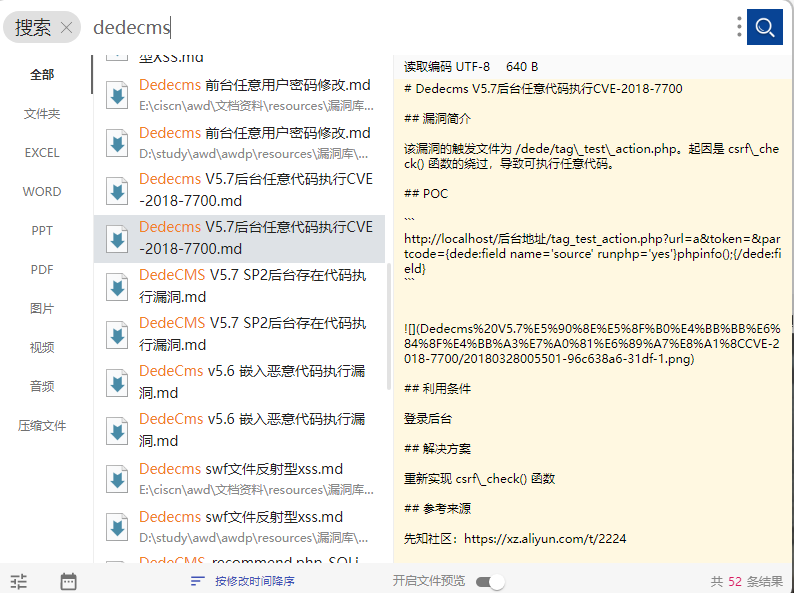794x593 pixels.
Task: Select swf文件反射型xss.md under D:\study path
Action: click(x=240, y=527)
